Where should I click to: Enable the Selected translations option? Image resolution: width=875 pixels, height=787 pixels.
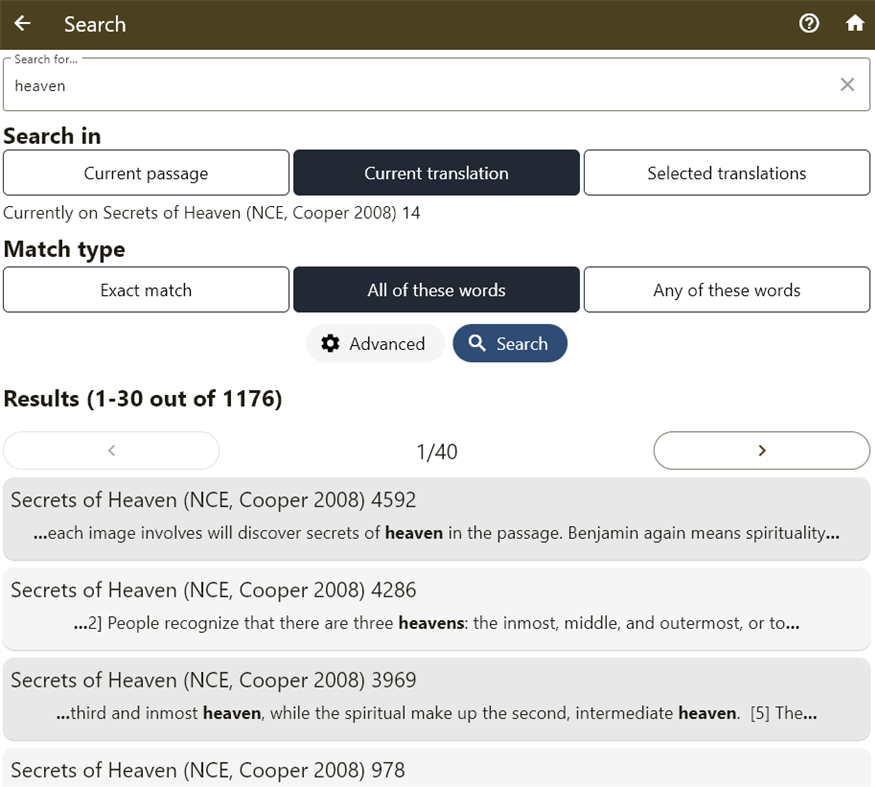726,172
